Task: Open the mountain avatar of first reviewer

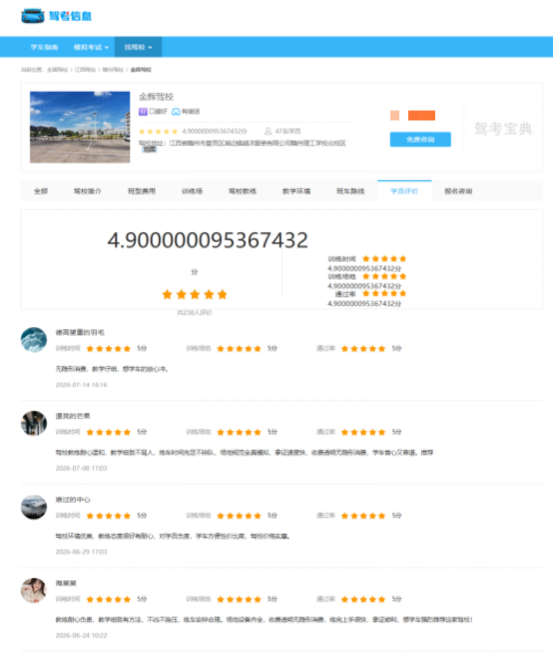Action: click(x=34, y=340)
